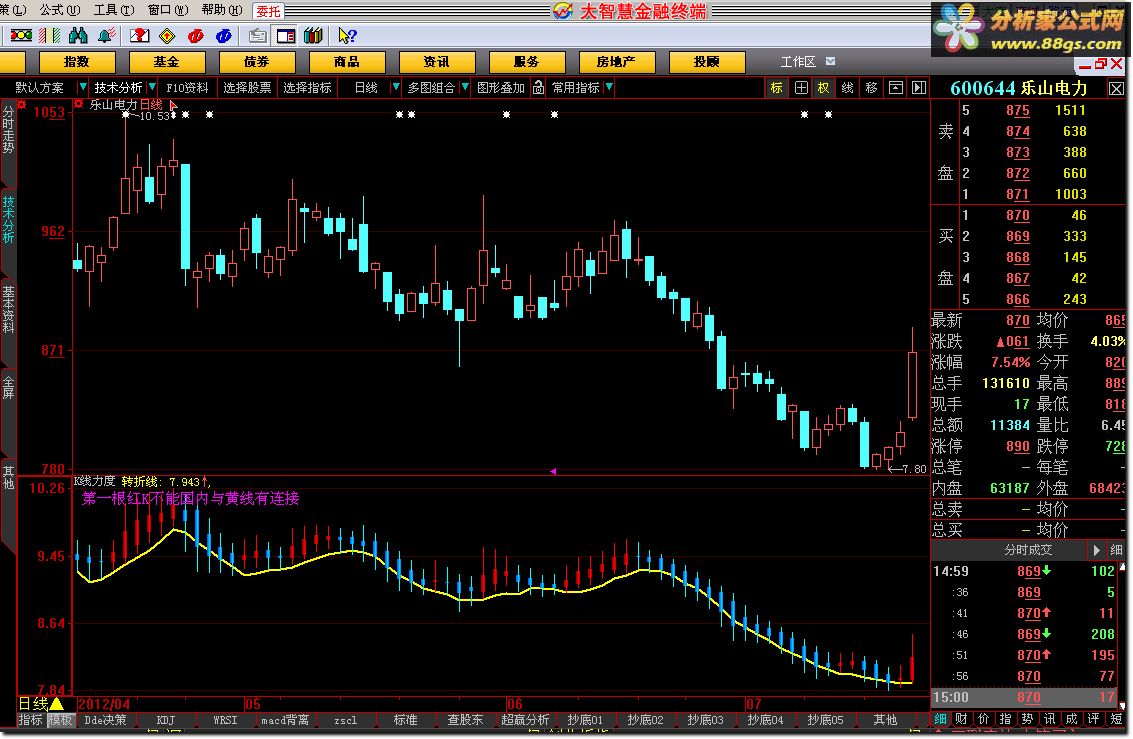Click the 资讯 yellow button
The width and height of the screenshot is (1133, 739).
click(x=436, y=62)
